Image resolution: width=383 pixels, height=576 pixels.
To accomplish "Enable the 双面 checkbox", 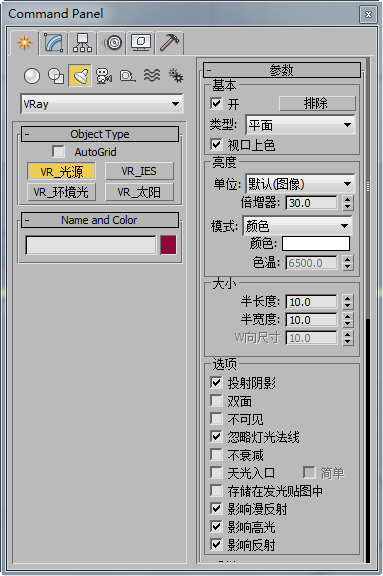I will [x=216, y=401].
